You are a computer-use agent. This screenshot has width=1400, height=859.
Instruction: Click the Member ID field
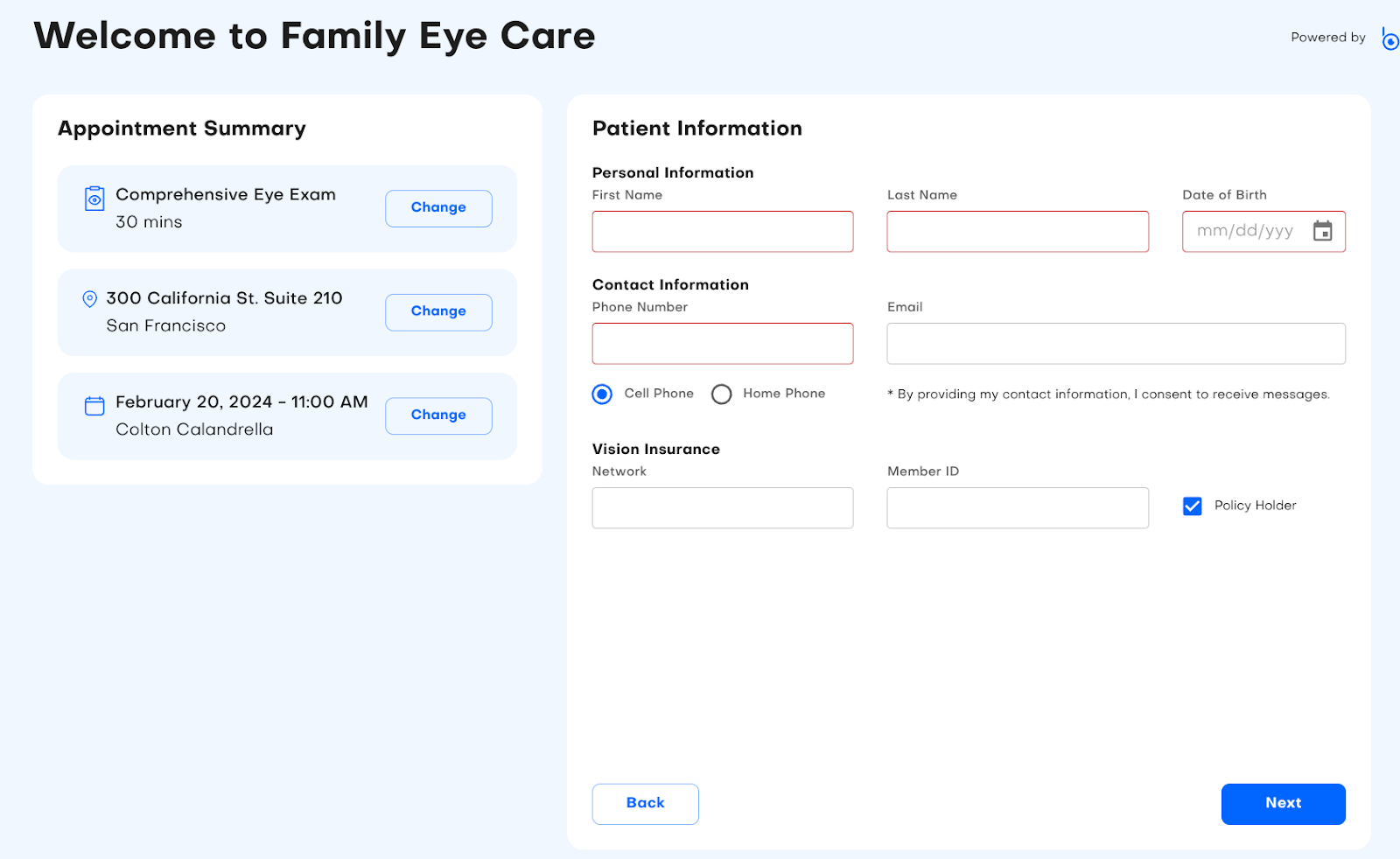[1017, 507]
